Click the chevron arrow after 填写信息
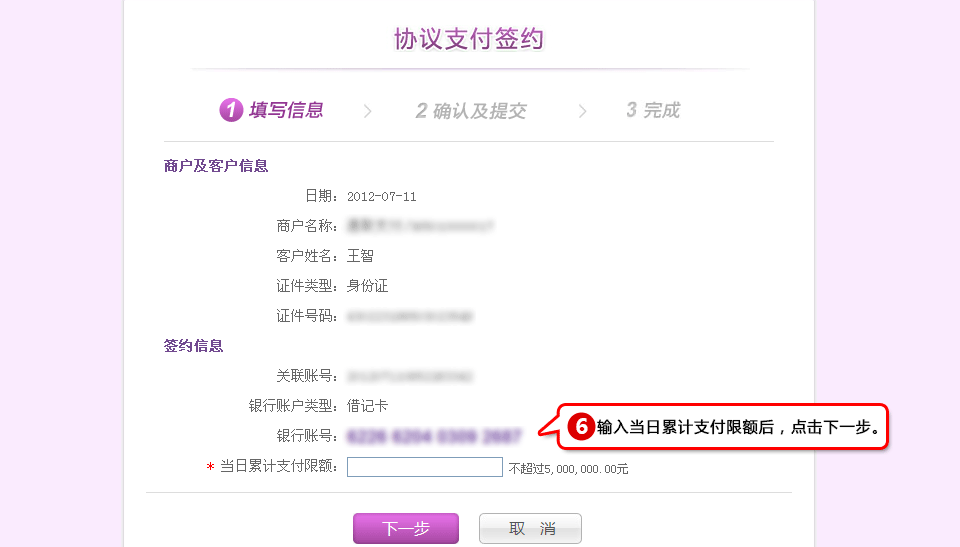 [367, 111]
